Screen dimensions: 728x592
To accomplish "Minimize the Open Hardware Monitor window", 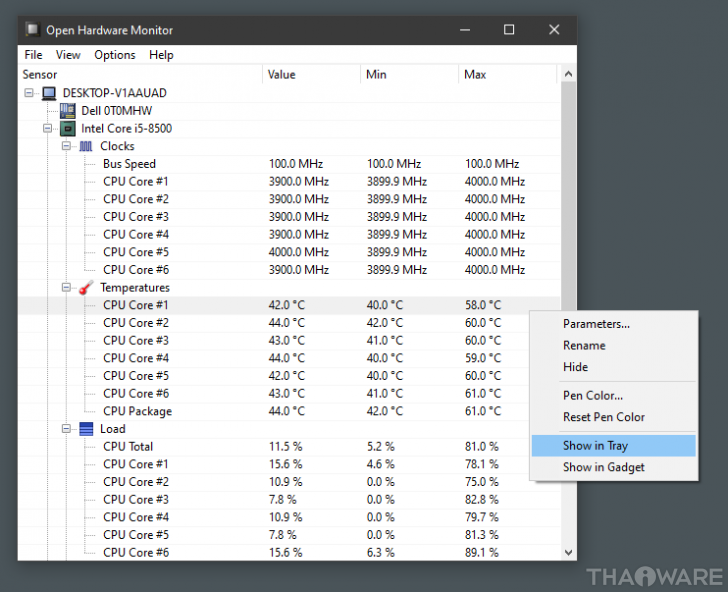I will coord(465,29).
